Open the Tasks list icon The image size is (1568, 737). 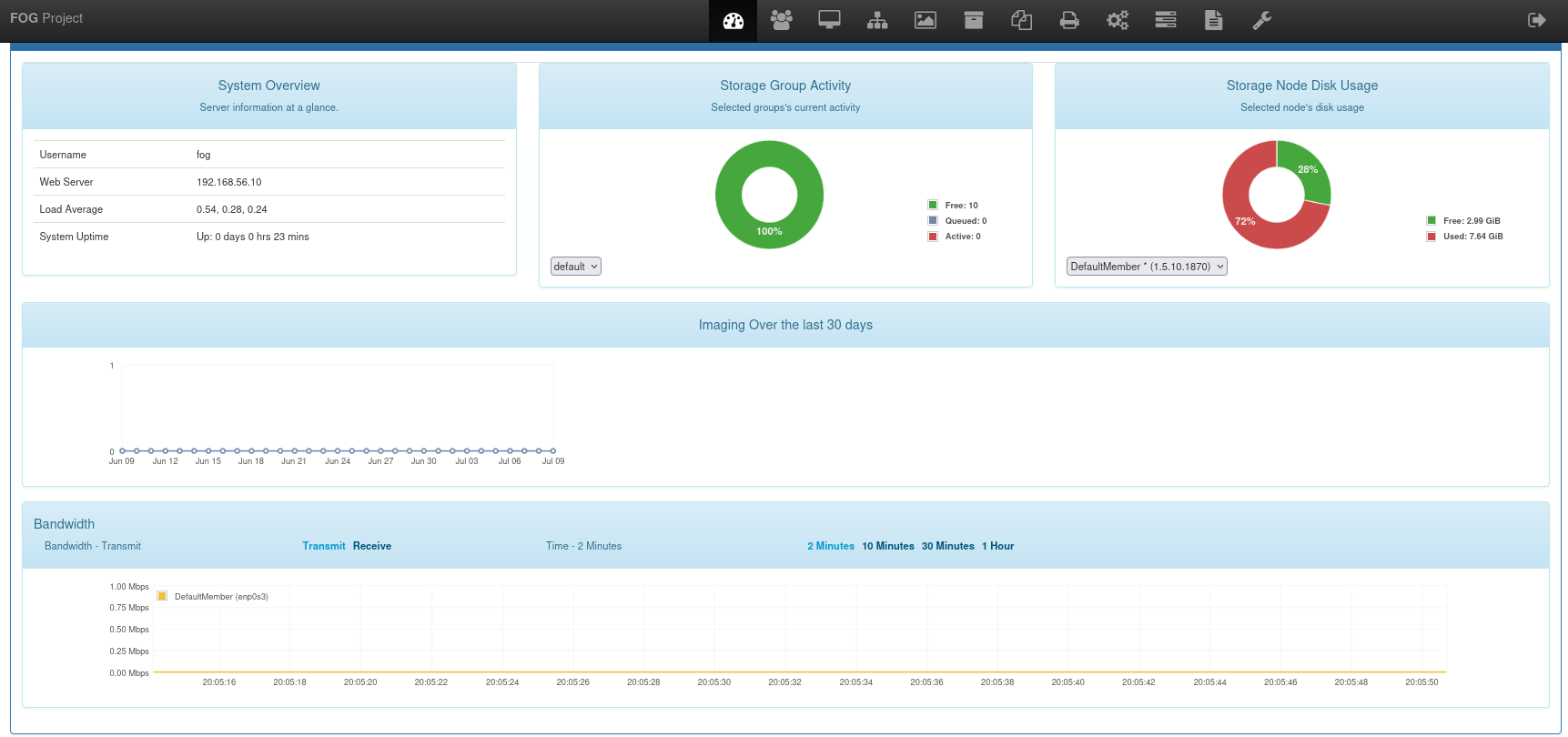[1166, 20]
